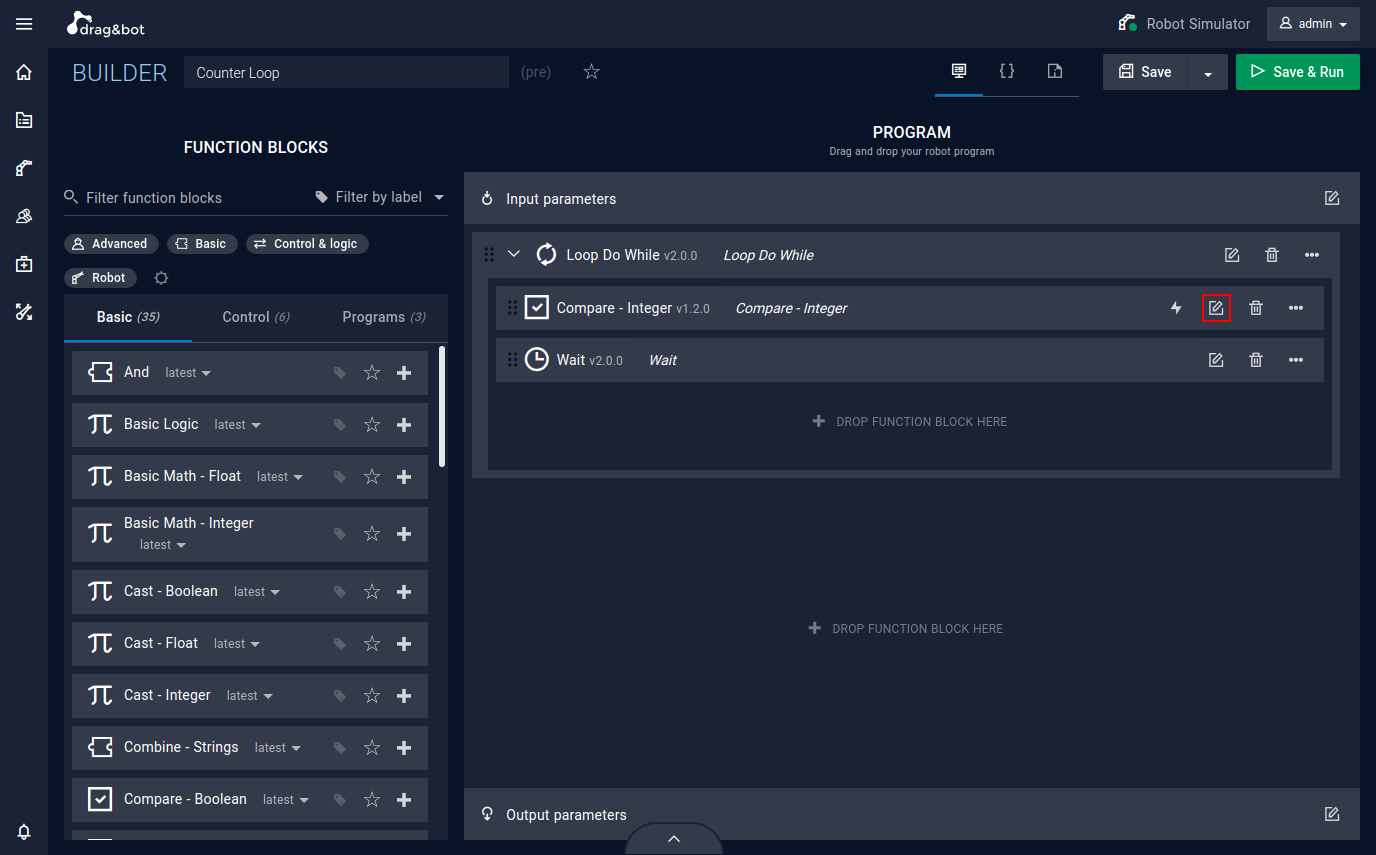Viewport: 1376px width, 855px height.
Task: Add the Basic Logic block with plus
Action: 404,424
